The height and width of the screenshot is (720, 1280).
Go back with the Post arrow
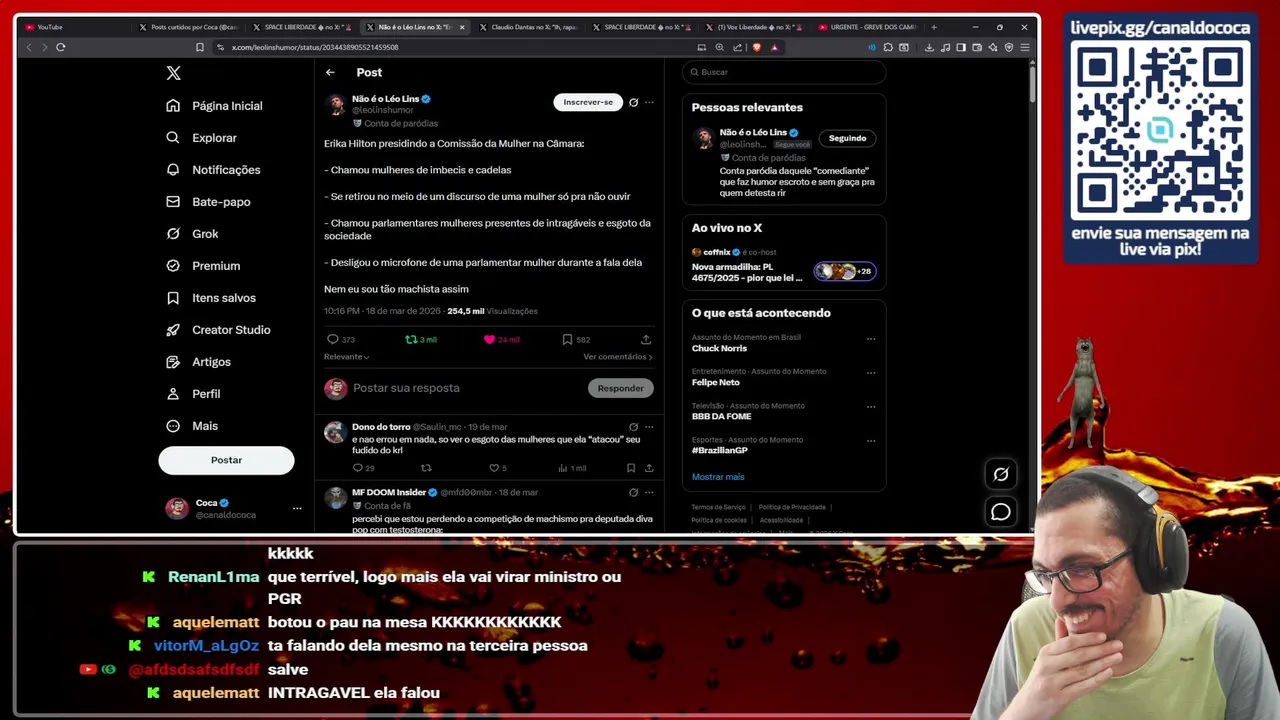click(x=330, y=72)
